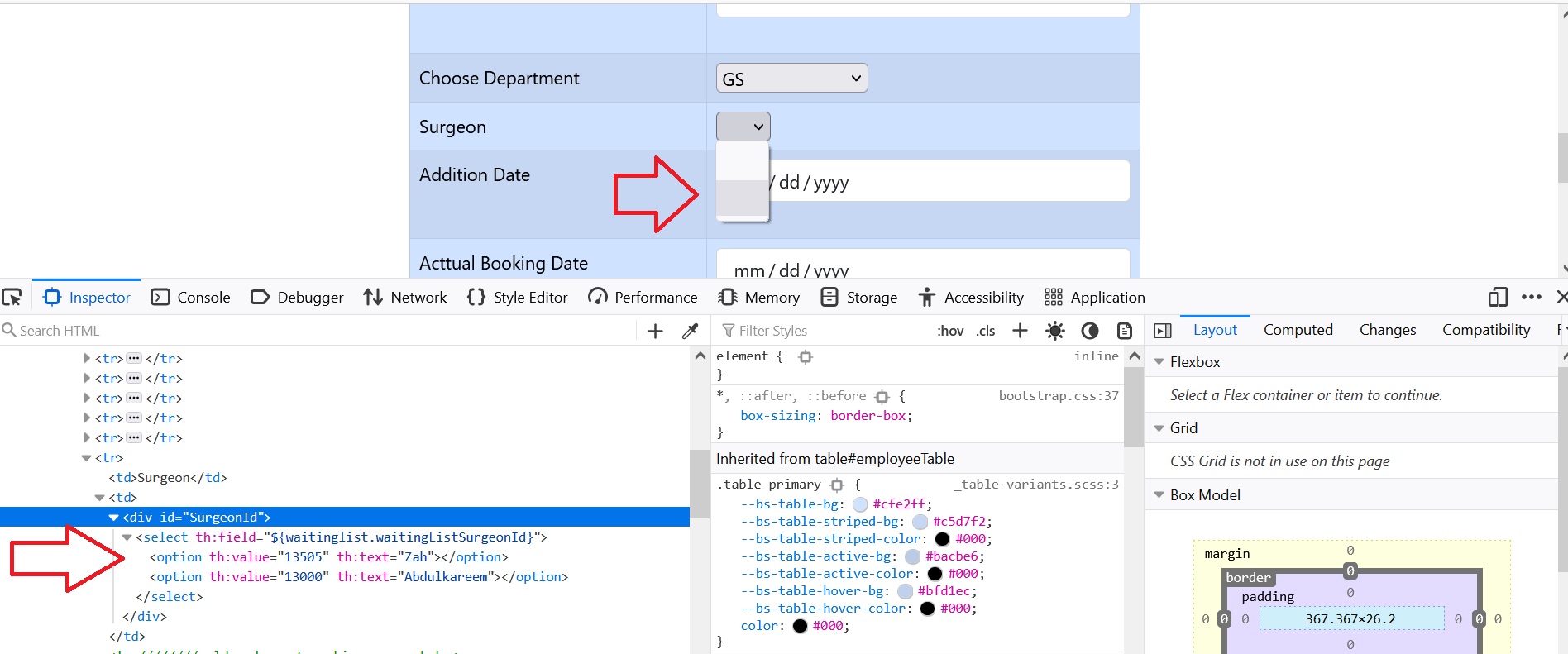Pick color with eyedropper icon
The width and height of the screenshot is (1568, 654).
pyautogui.click(x=690, y=331)
